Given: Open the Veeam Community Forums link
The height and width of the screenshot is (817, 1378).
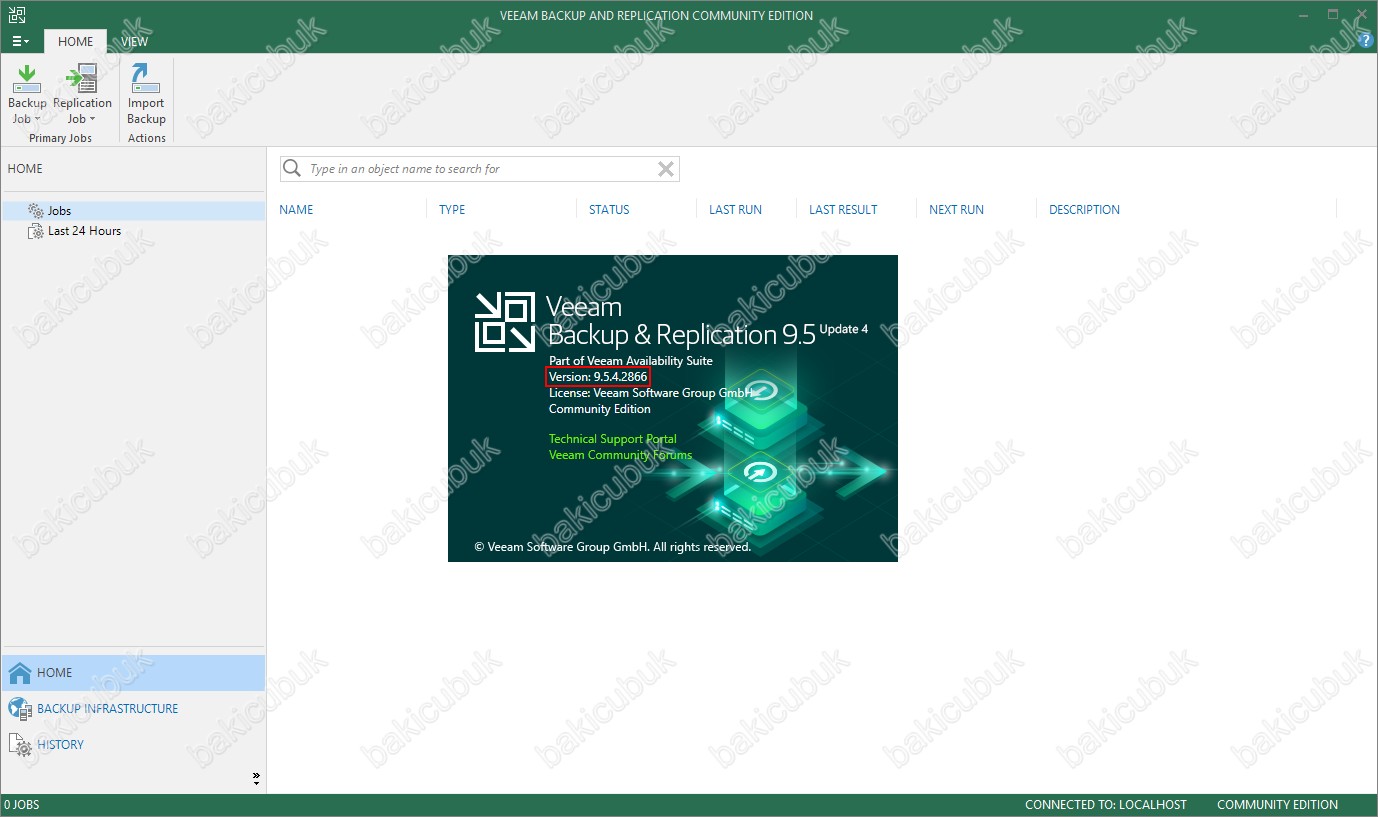Looking at the screenshot, I should (x=620, y=455).
